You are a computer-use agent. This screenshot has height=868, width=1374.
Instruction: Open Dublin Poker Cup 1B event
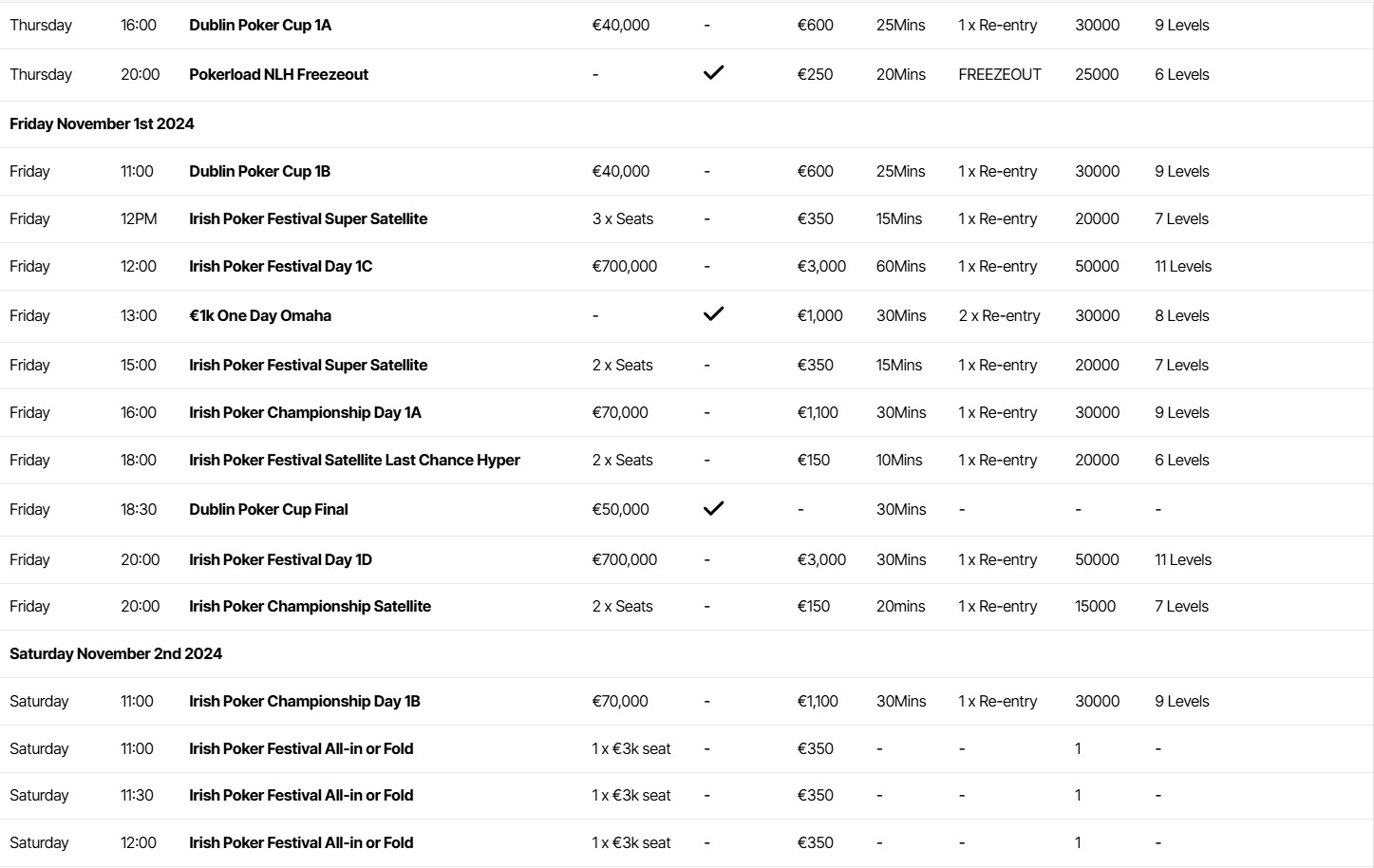pos(259,172)
